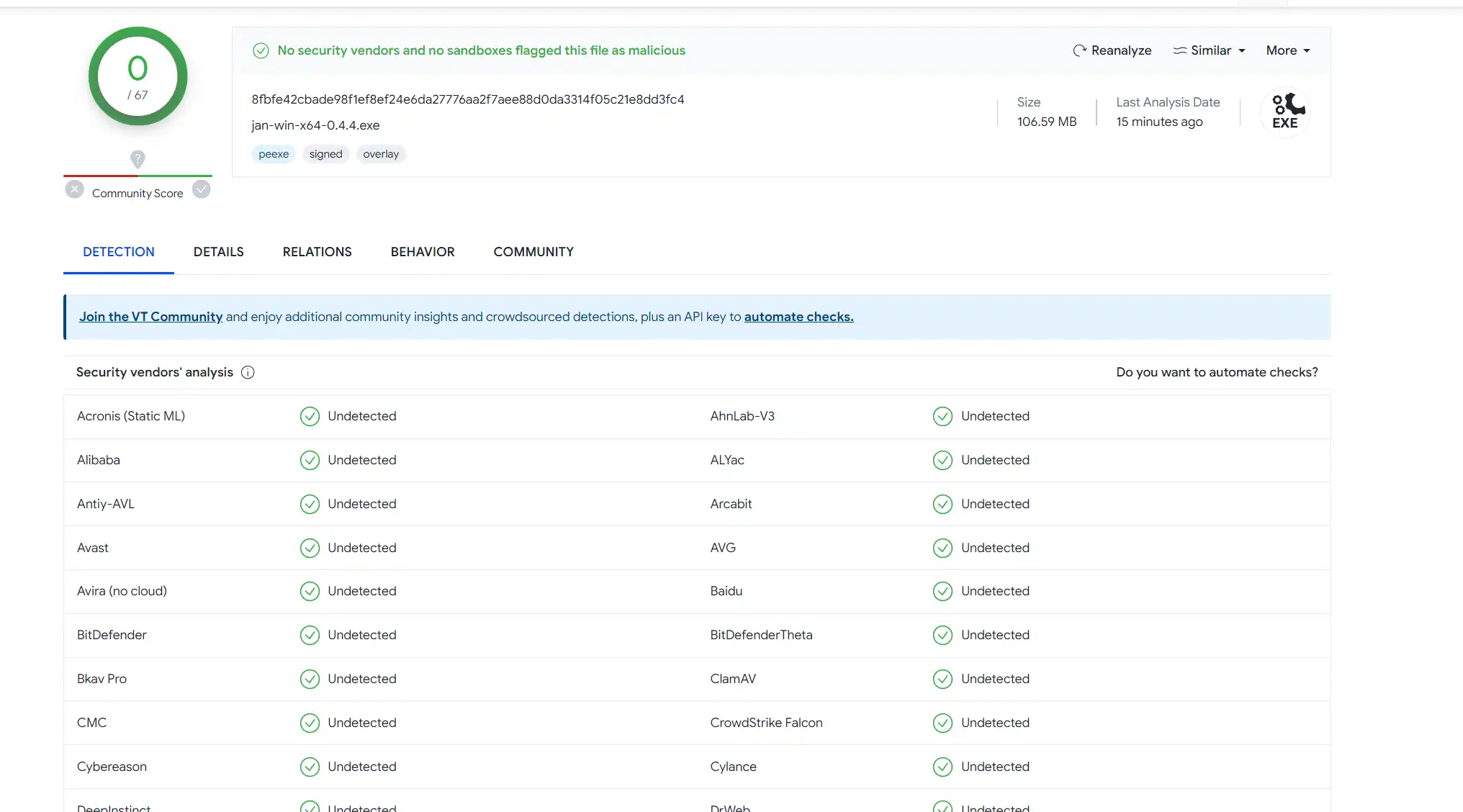Follow the automate checks link

tap(798, 317)
